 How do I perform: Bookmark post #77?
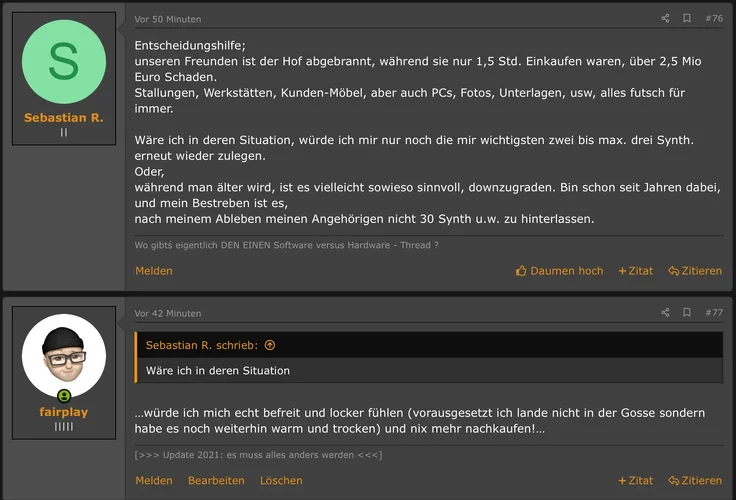coord(687,313)
